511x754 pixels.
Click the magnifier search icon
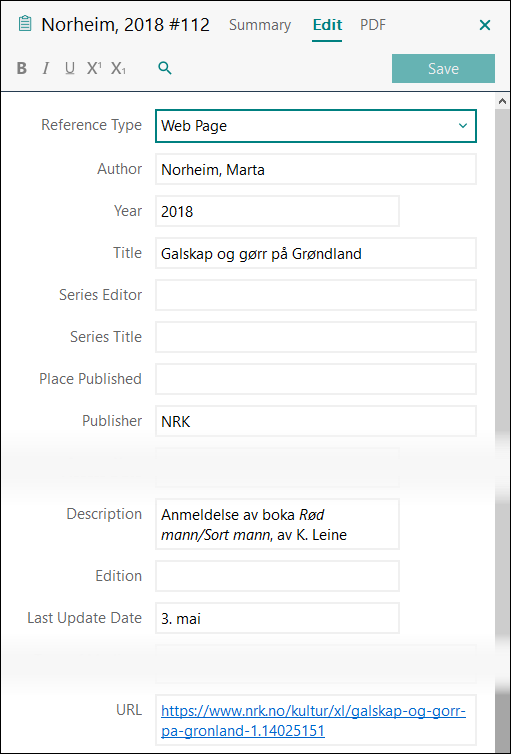coord(165,68)
